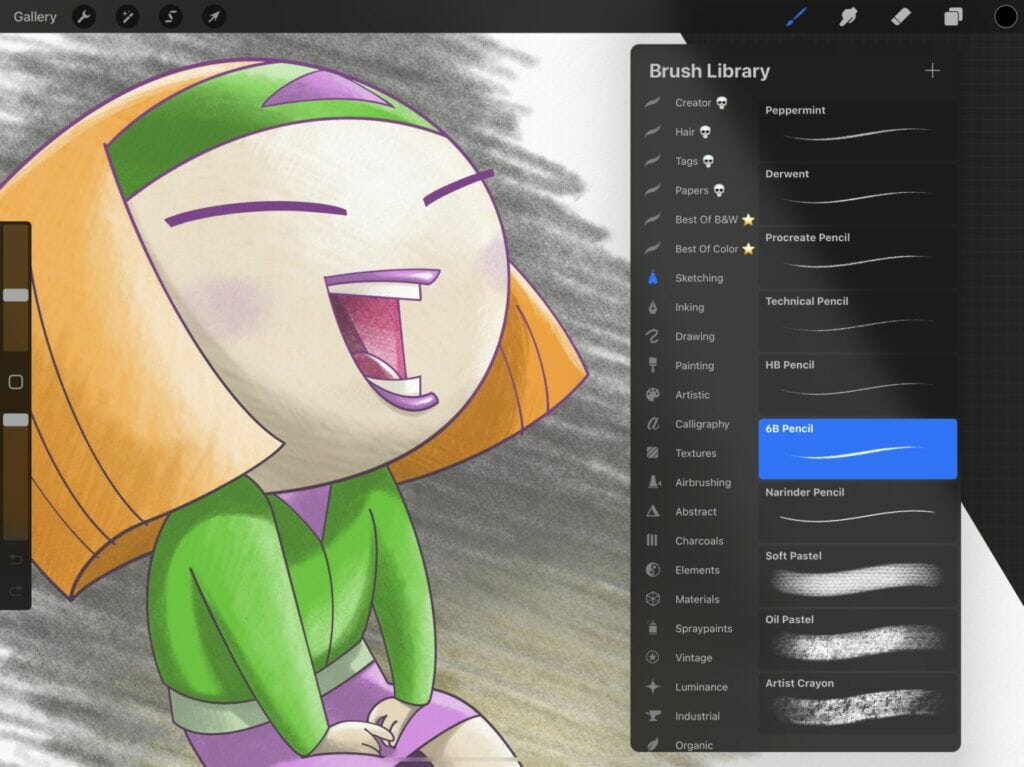Open the active color swatch

[x=1006, y=16]
